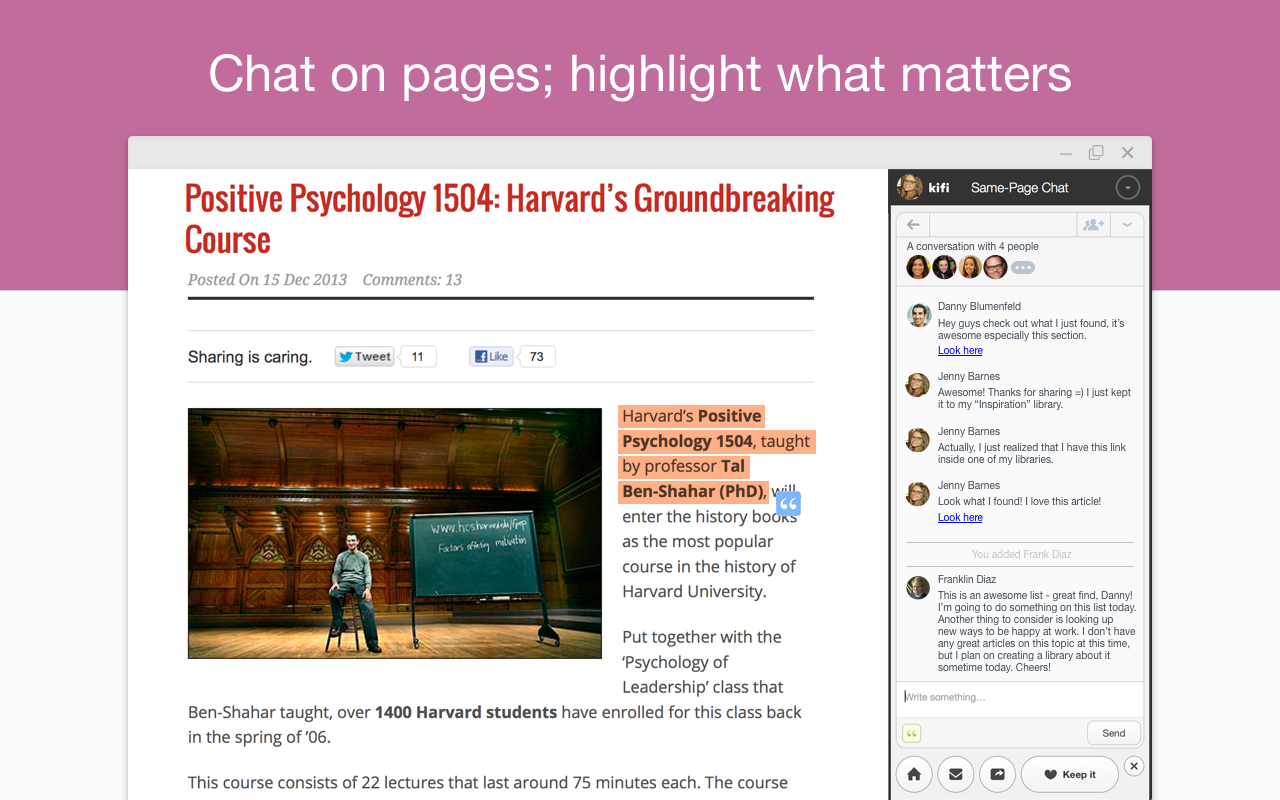Image resolution: width=1280 pixels, height=800 pixels.
Task: Click the bold '1400 Harvard students' text
Action: point(466,712)
